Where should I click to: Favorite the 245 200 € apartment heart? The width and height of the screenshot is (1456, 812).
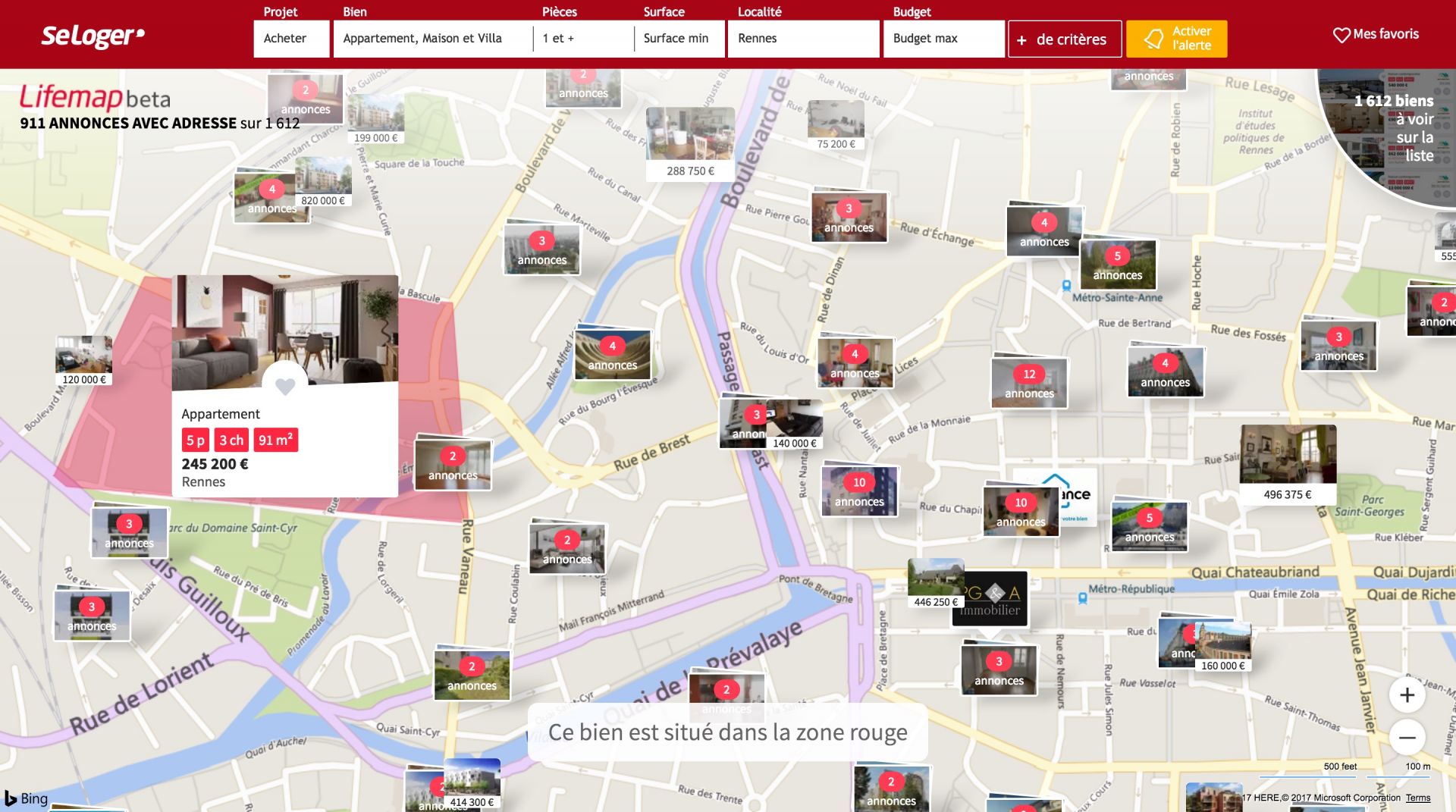[x=285, y=386]
